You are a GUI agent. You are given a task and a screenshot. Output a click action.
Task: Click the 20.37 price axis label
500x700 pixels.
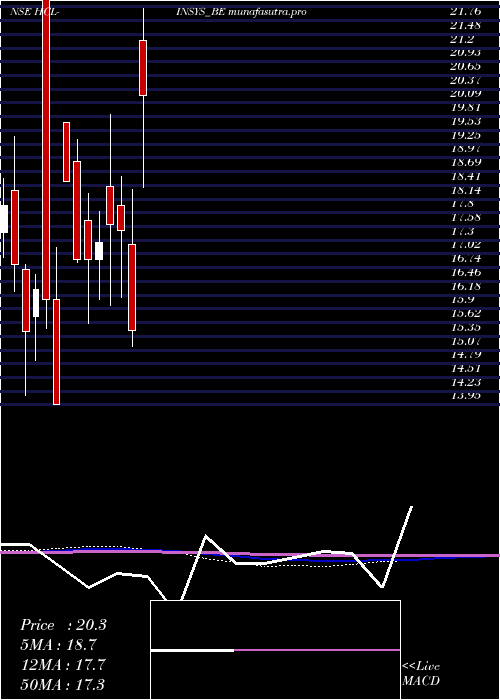click(466, 80)
